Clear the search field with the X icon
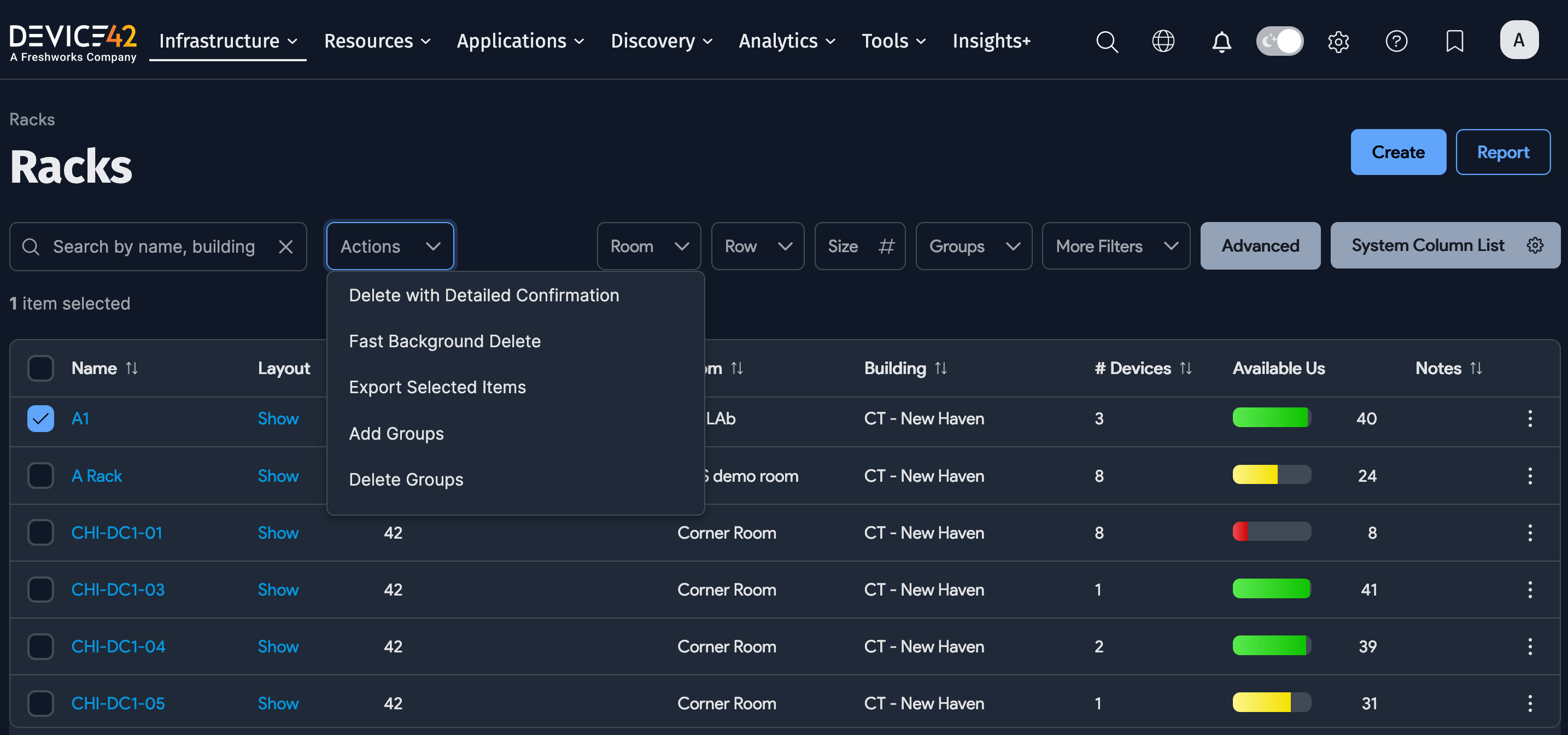Image resolution: width=1568 pixels, height=735 pixels. click(x=286, y=247)
